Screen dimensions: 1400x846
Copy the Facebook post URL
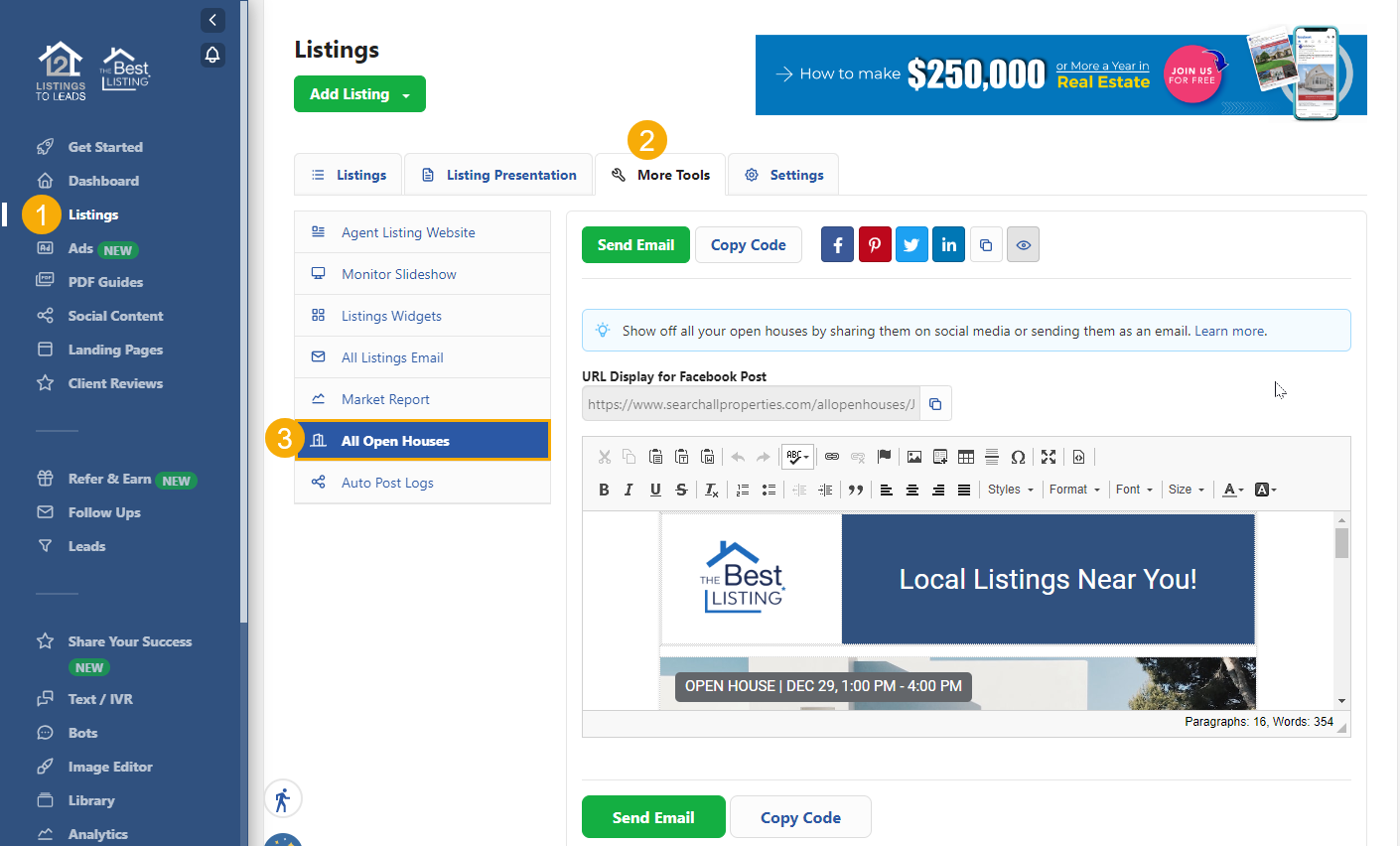tap(935, 404)
